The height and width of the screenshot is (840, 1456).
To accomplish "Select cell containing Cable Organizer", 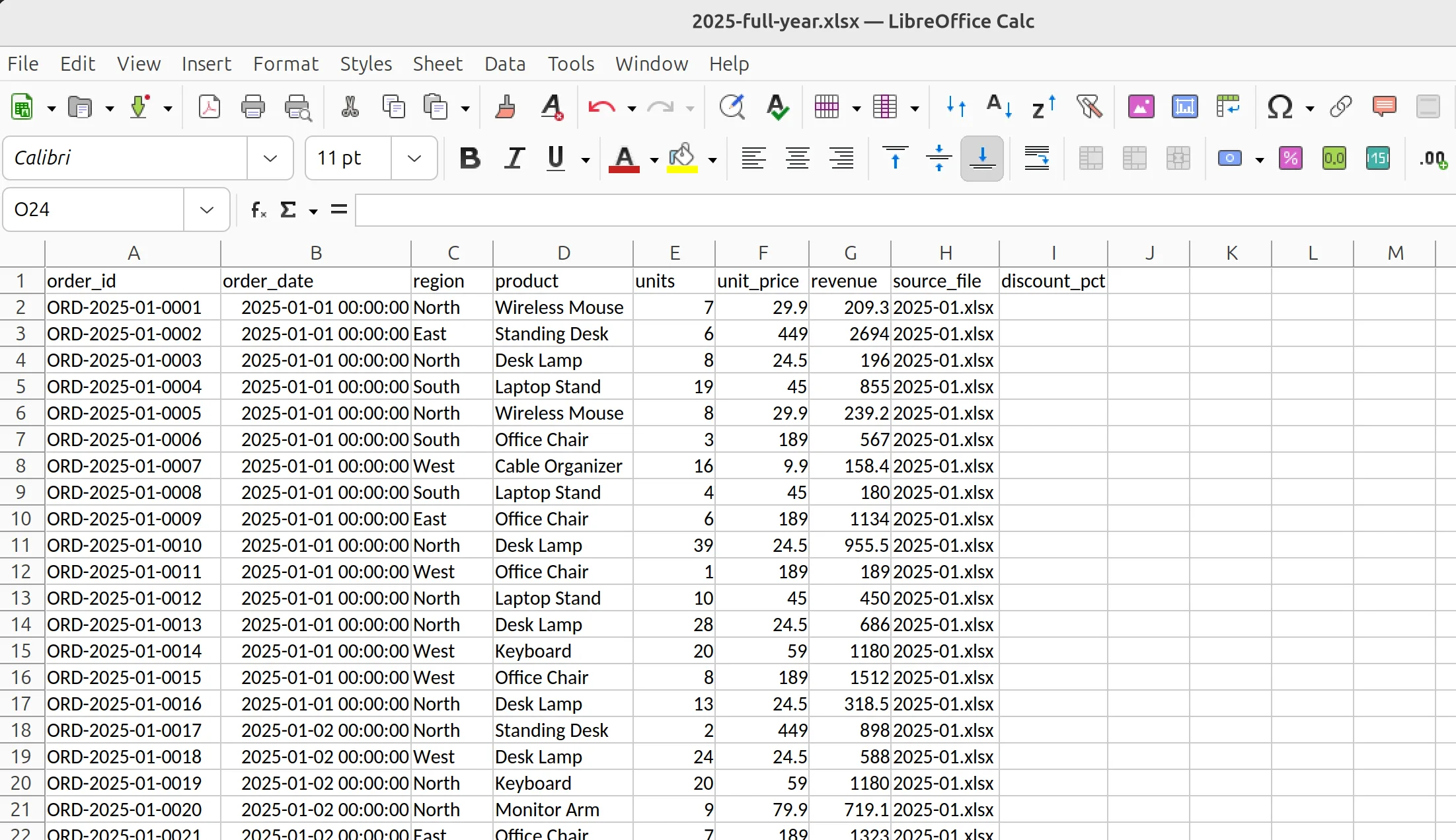I will [562, 466].
